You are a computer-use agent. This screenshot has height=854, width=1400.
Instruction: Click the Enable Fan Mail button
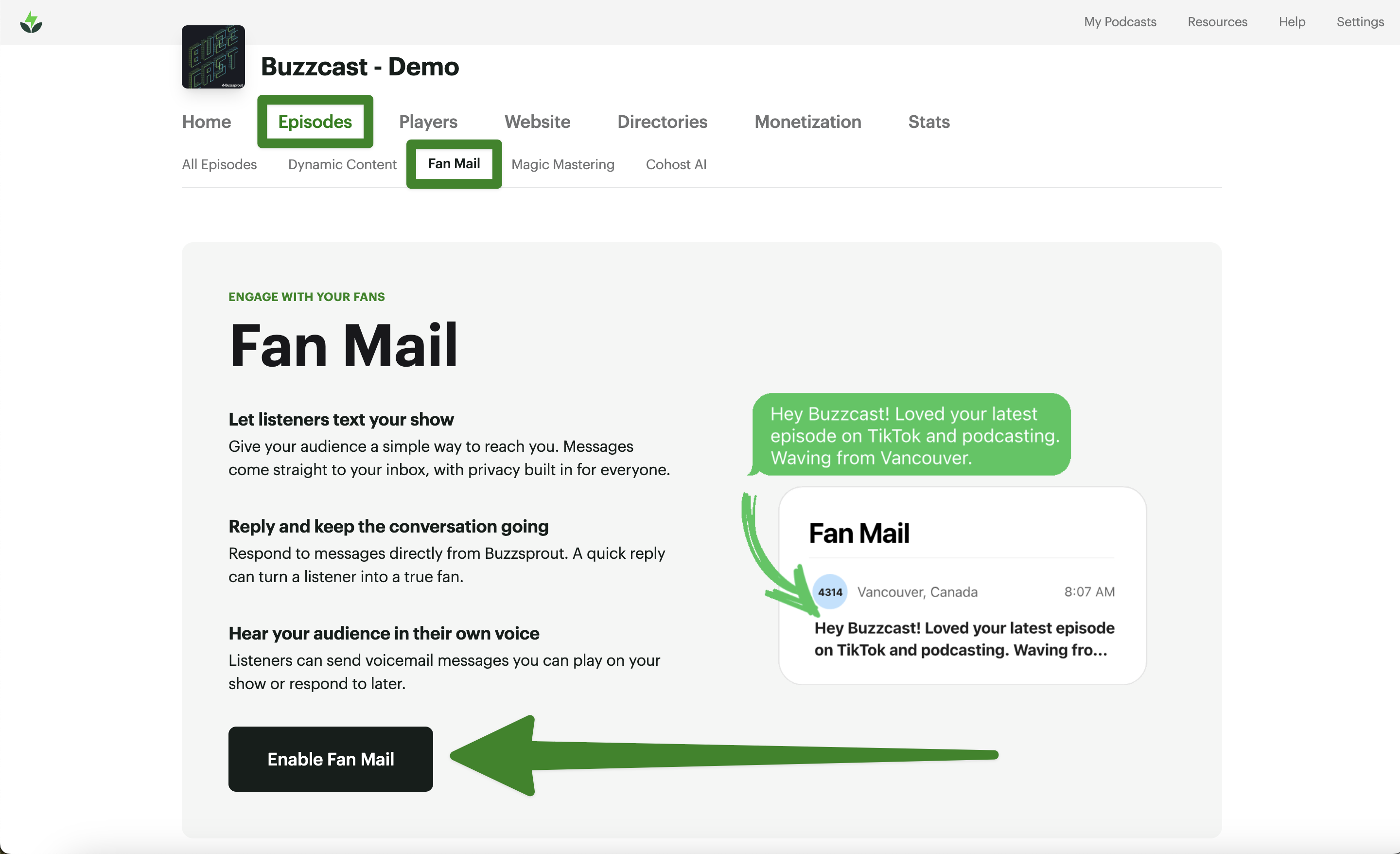click(x=331, y=759)
